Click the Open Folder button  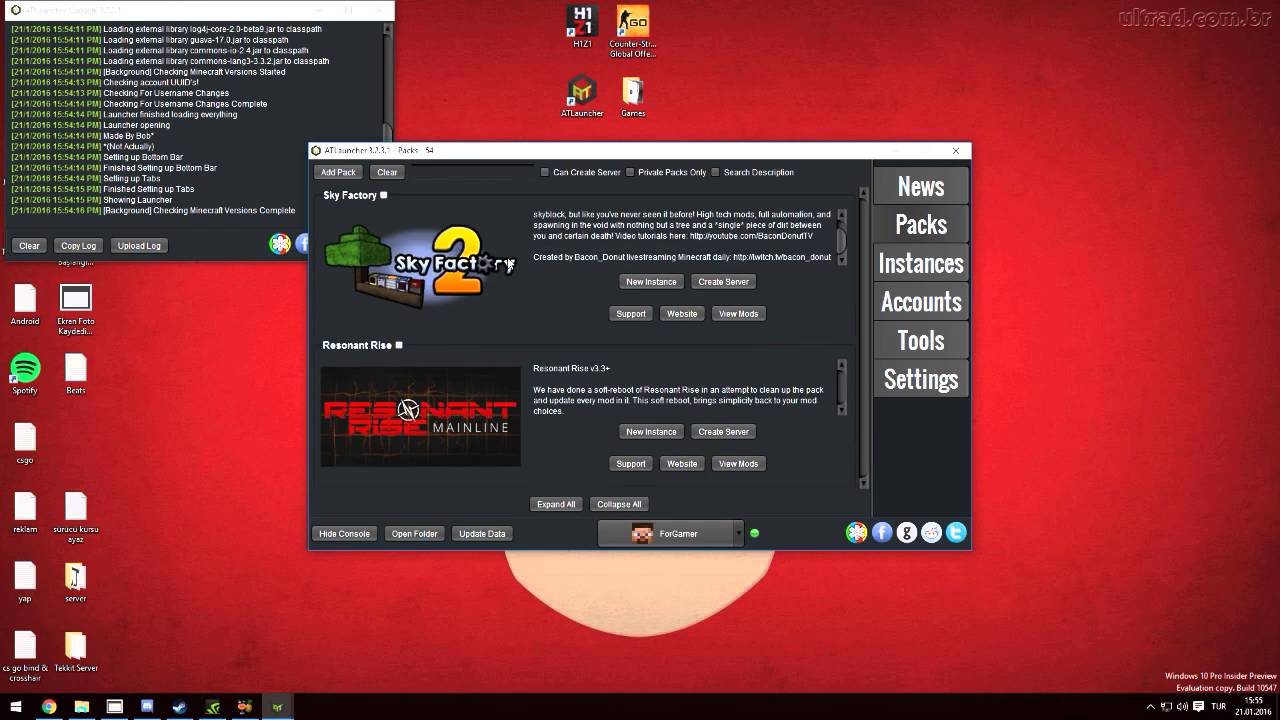tap(414, 534)
